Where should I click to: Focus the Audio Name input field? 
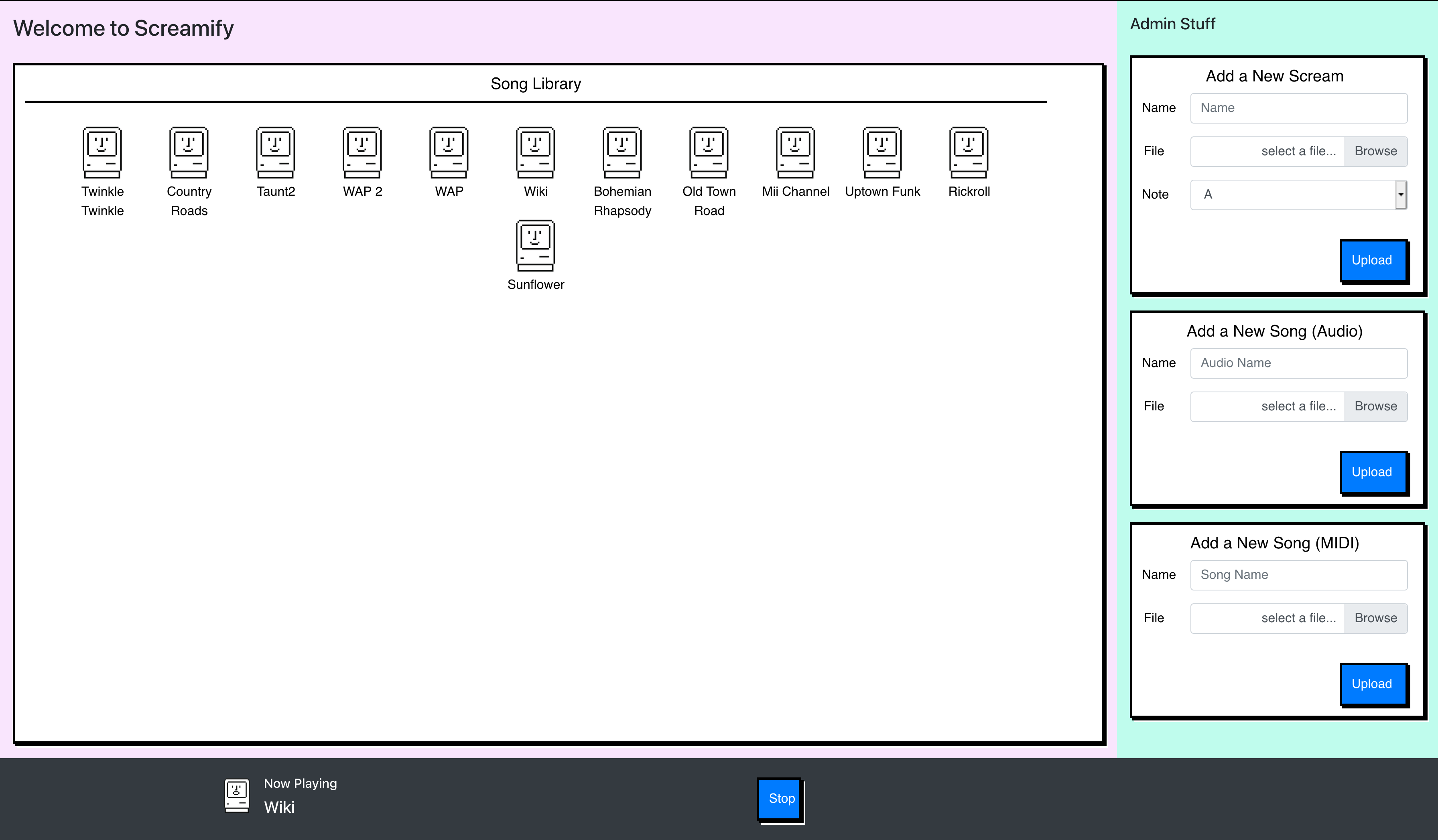click(x=1298, y=363)
